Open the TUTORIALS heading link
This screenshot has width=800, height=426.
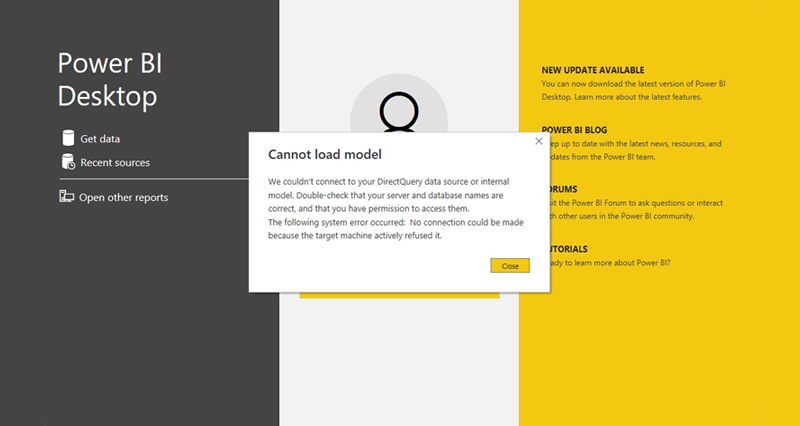[x=568, y=249]
